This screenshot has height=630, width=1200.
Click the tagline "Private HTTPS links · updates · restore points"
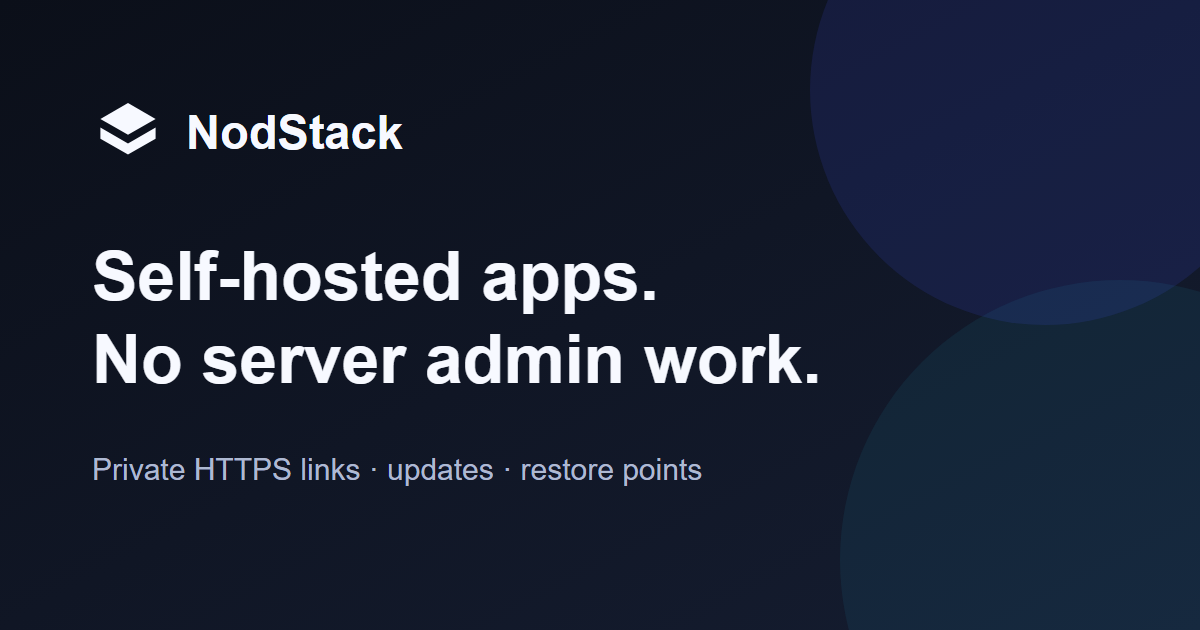[x=397, y=470]
